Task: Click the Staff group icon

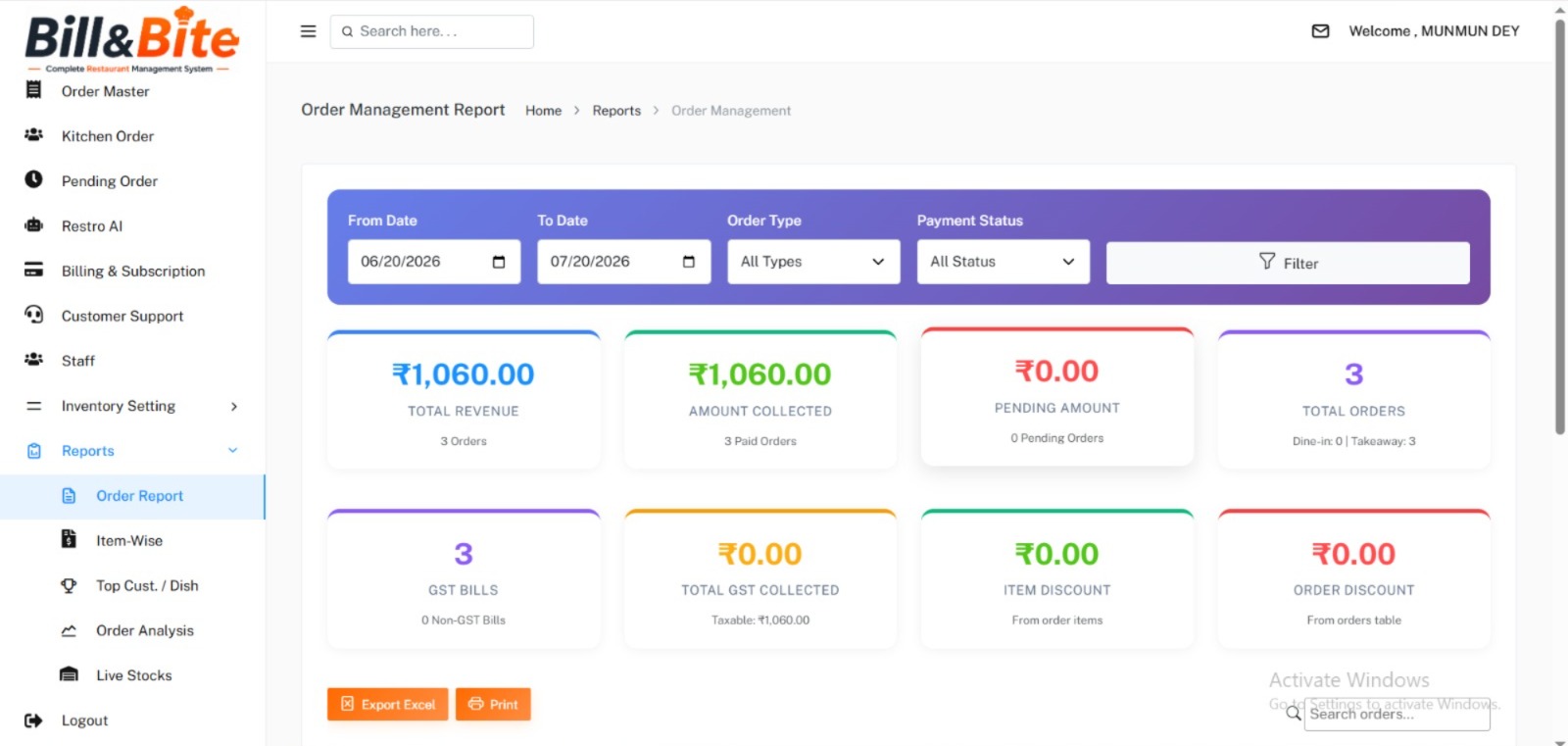Action: [x=33, y=359]
